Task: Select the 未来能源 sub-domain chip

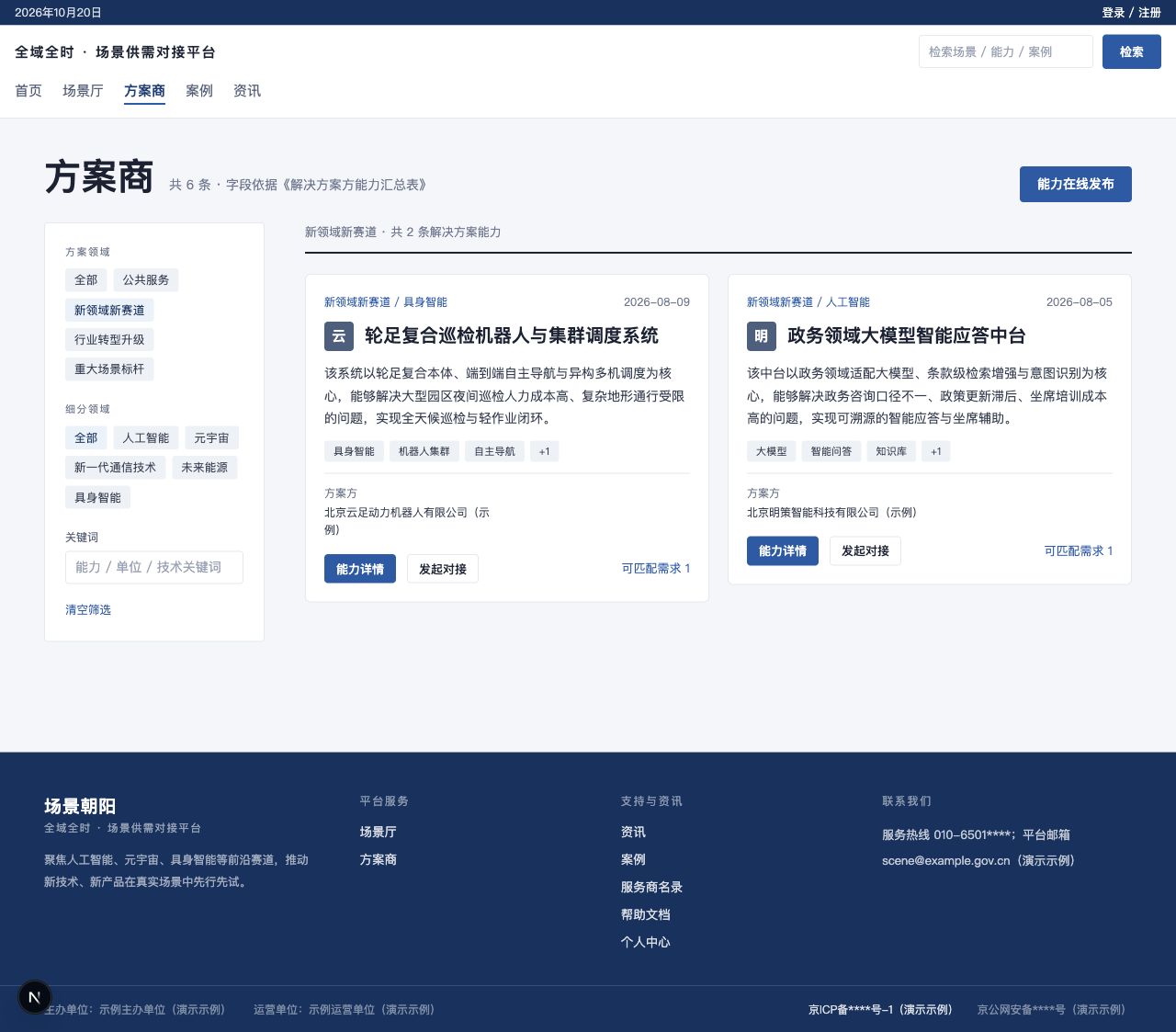Action: click(204, 468)
